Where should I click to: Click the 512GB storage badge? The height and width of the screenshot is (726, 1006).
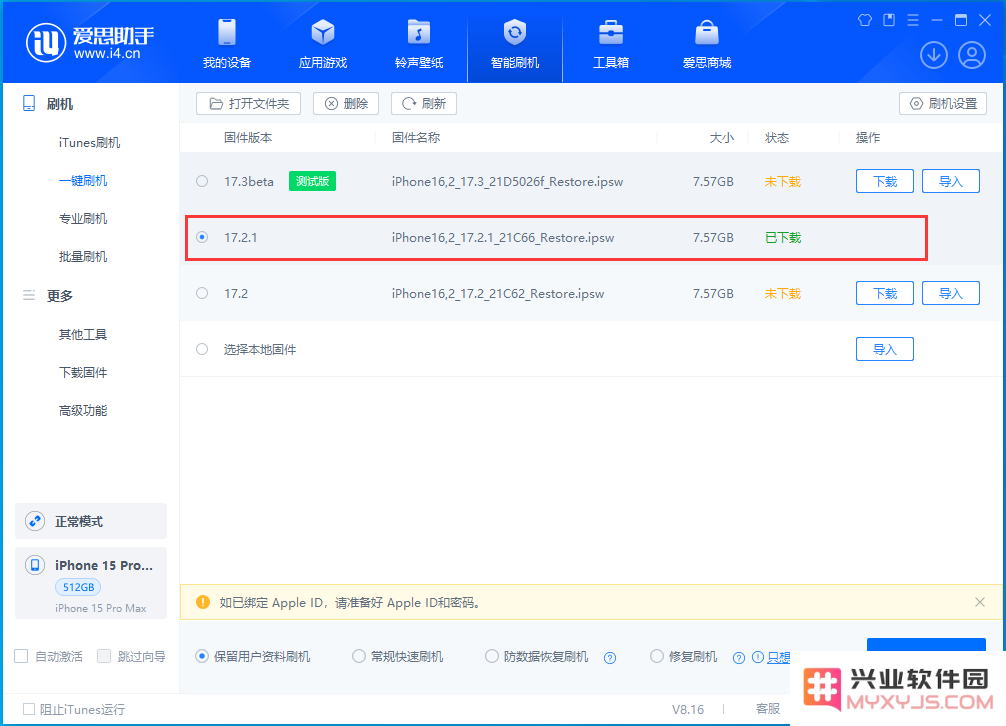(78, 587)
